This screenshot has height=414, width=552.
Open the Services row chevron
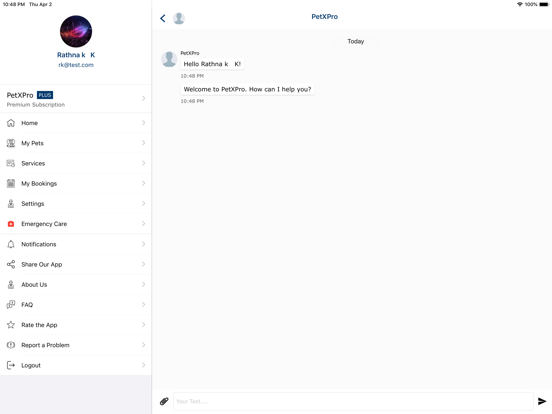click(143, 163)
